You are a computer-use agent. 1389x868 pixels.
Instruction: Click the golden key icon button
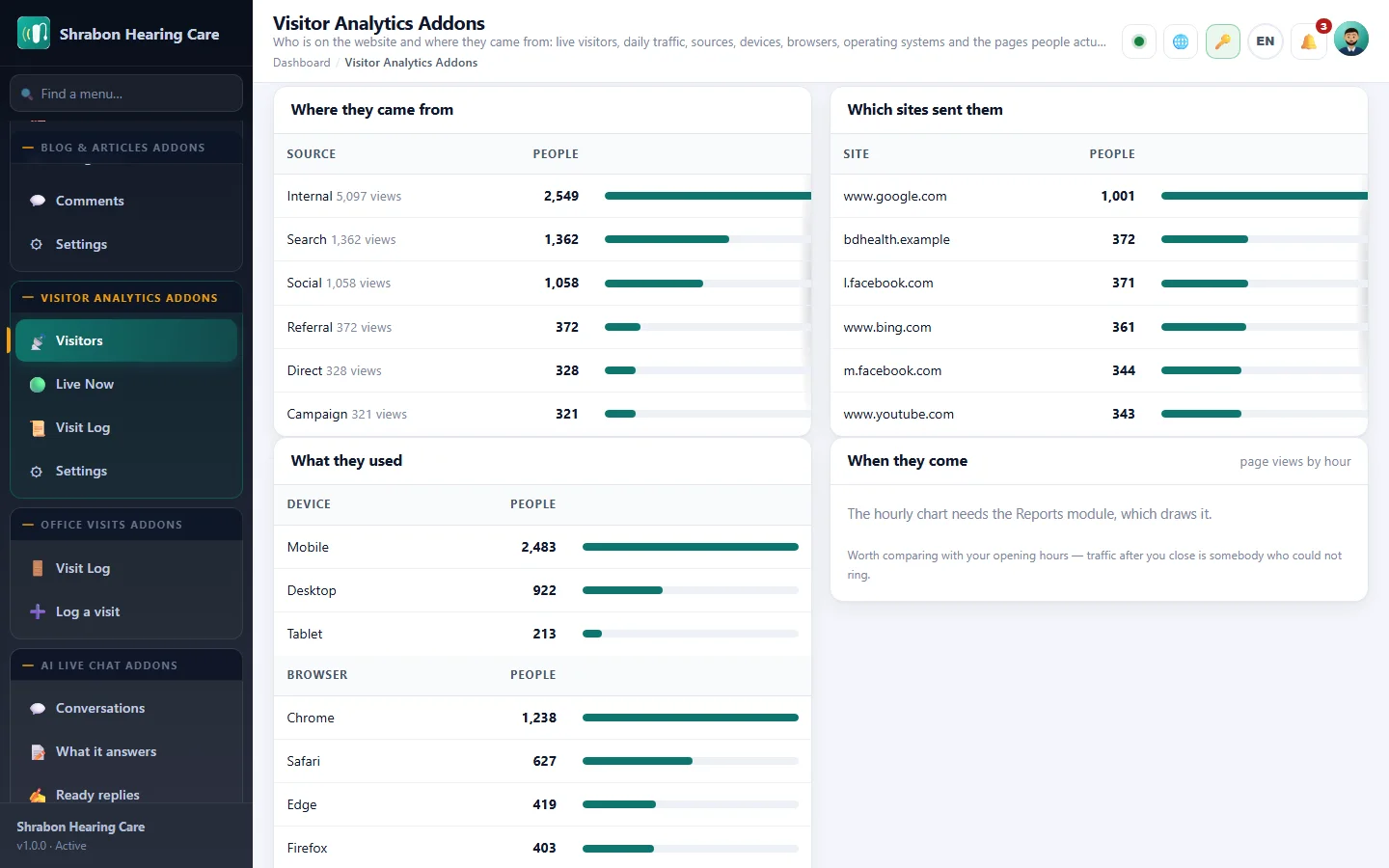[x=1223, y=41]
